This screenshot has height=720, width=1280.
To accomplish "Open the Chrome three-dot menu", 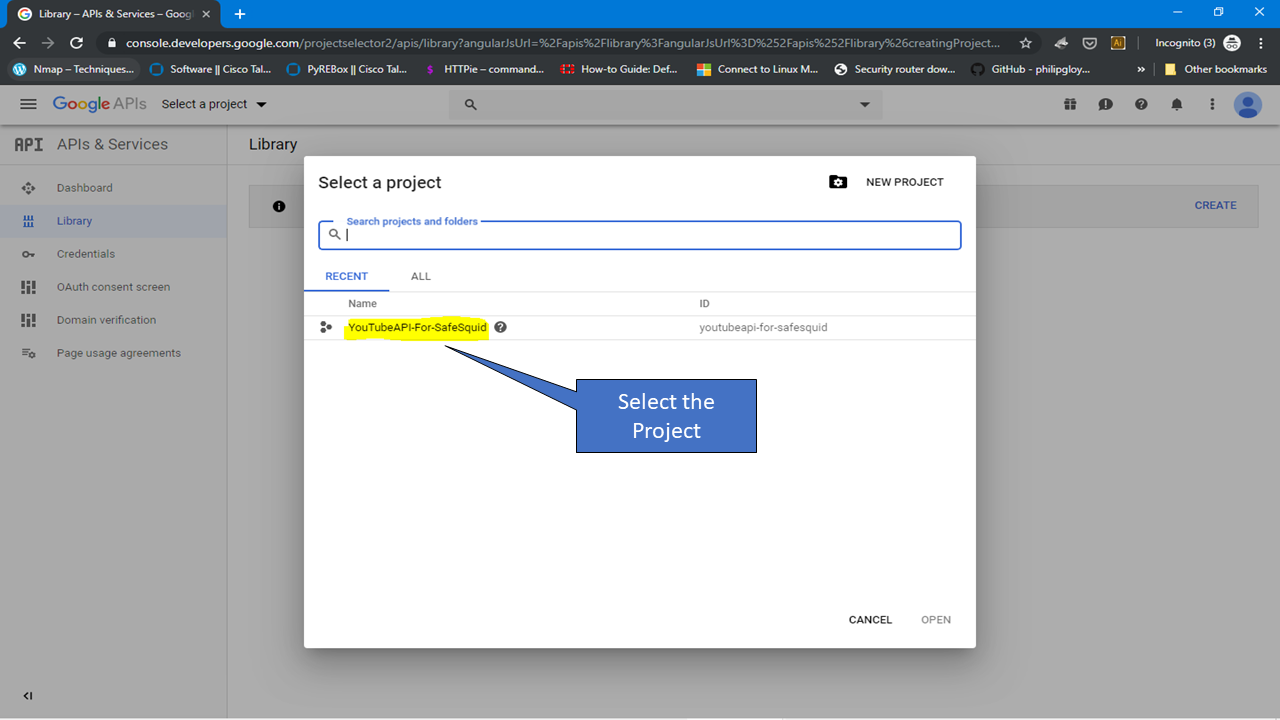I will [1260, 43].
